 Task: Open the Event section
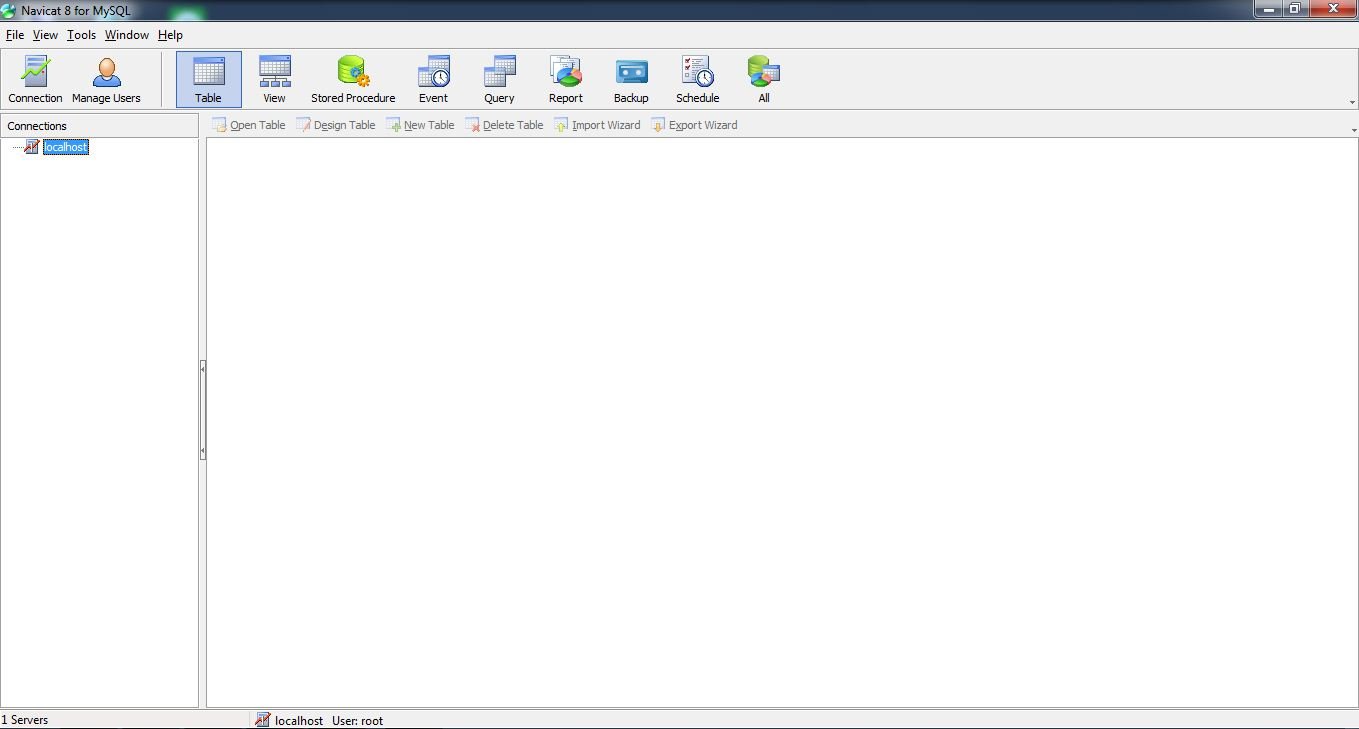point(433,80)
